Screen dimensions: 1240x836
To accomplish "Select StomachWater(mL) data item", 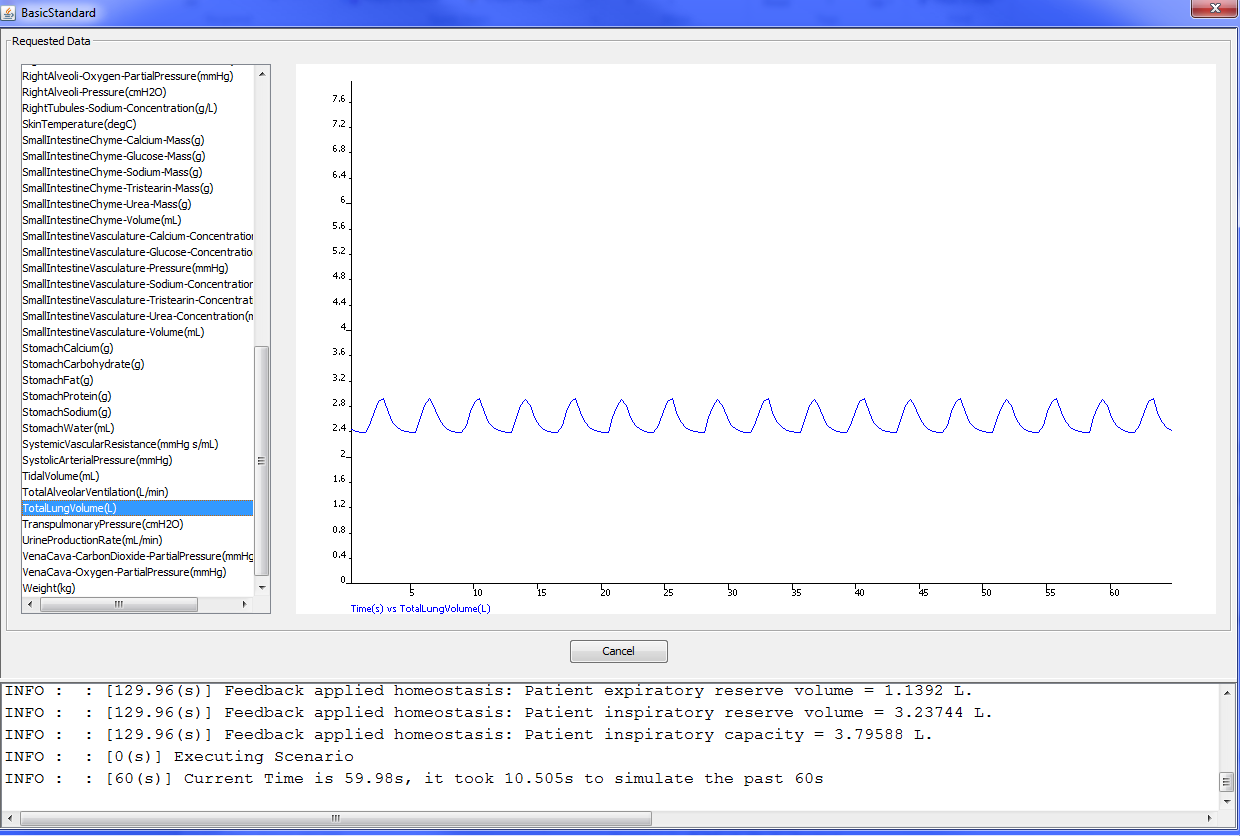I will [x=69, y=428].
